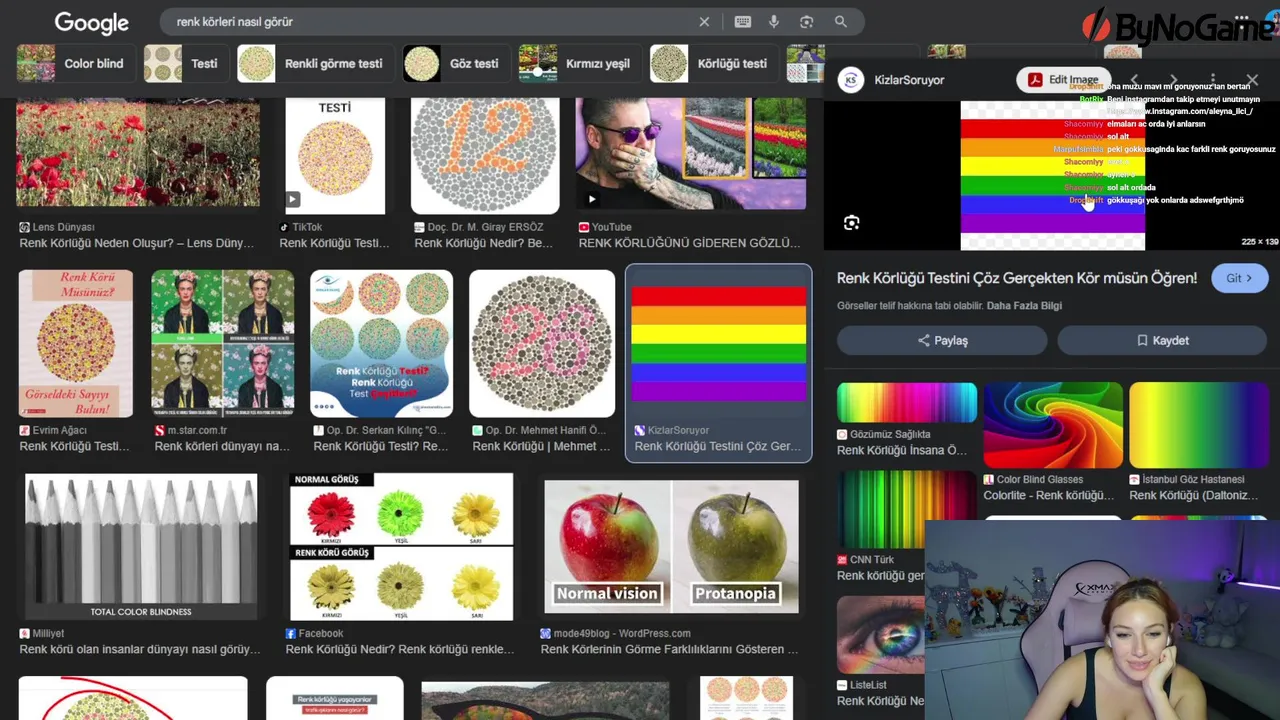Open the 'Daha Fazla Bilgi' link
Screen dimensions: 1280x720
[1024, 306]
